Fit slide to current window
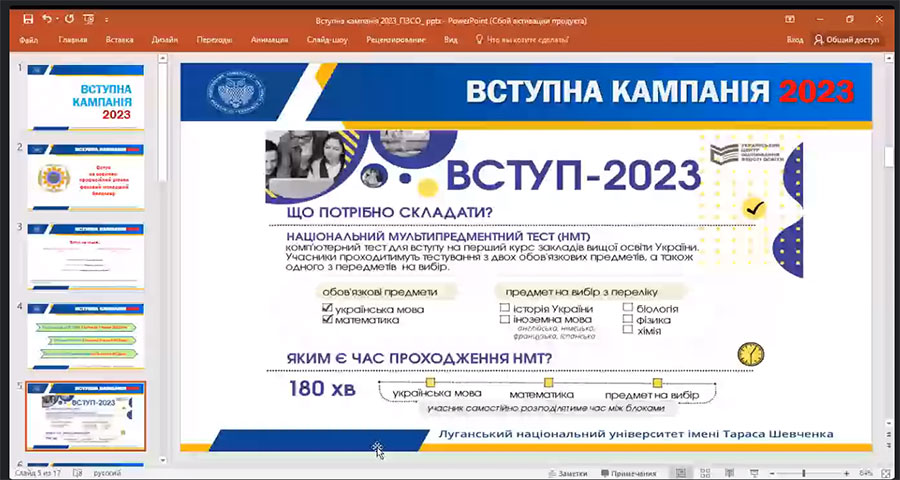This screenshot has width=900, height=480. (885, 473)
